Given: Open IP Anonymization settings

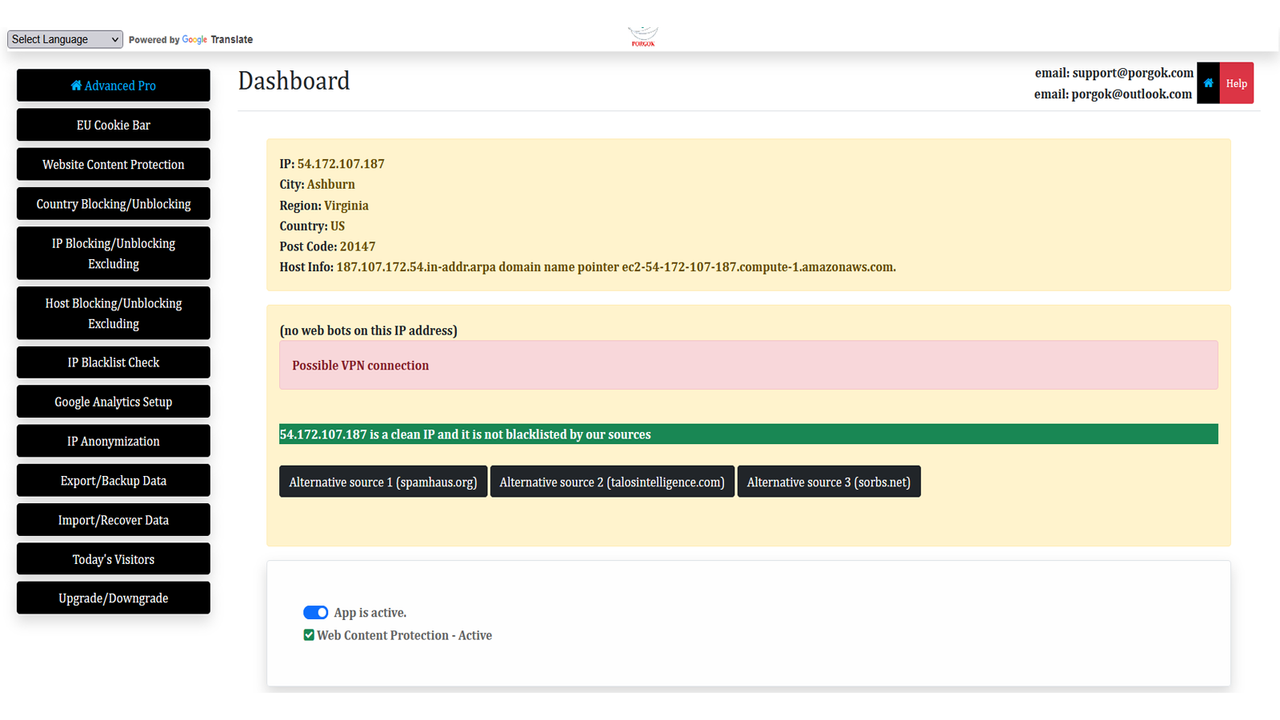Looking at the screenshot, I should coord(113,441).
